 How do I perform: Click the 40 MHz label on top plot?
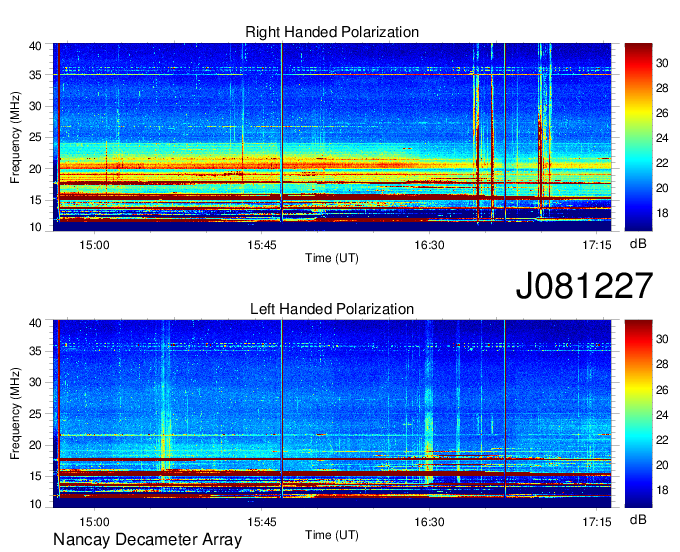pos(35,46)
